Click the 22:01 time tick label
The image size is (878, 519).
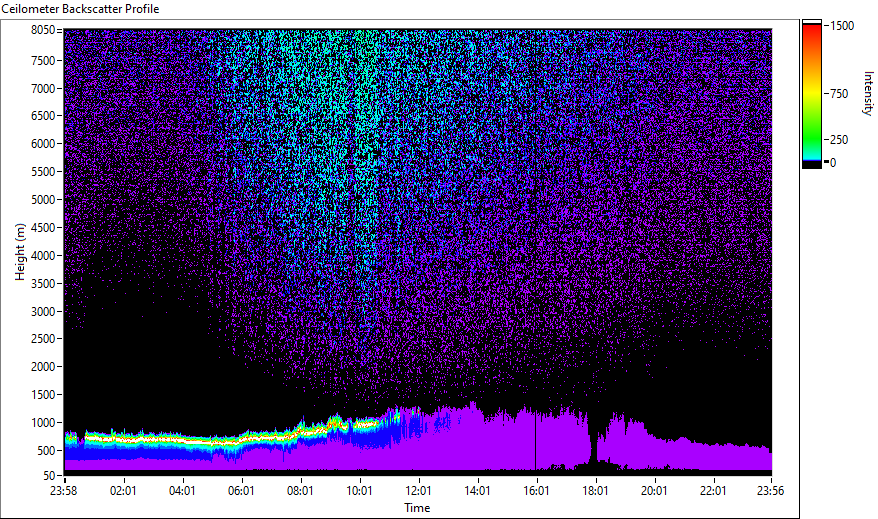point(713,491)
